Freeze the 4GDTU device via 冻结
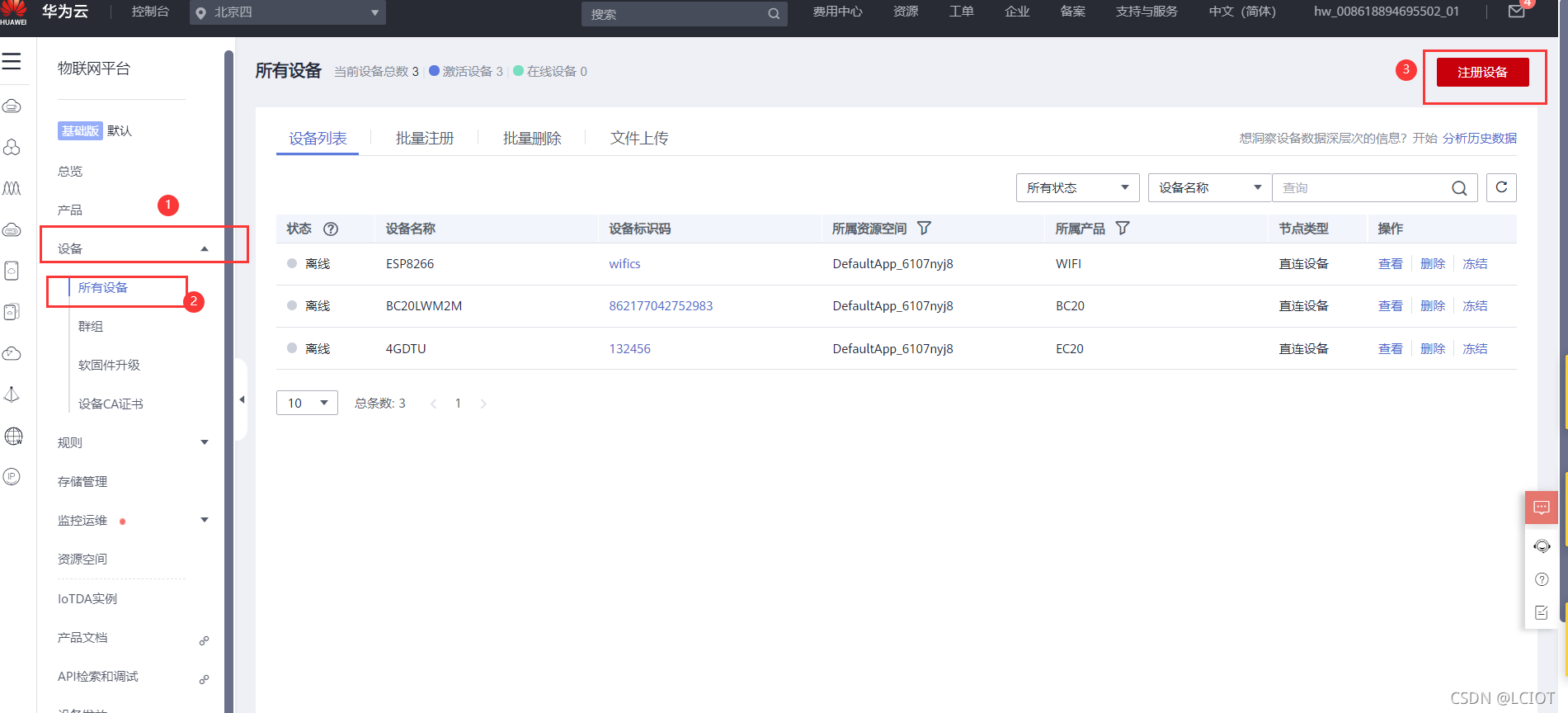 coord(1475,349)
